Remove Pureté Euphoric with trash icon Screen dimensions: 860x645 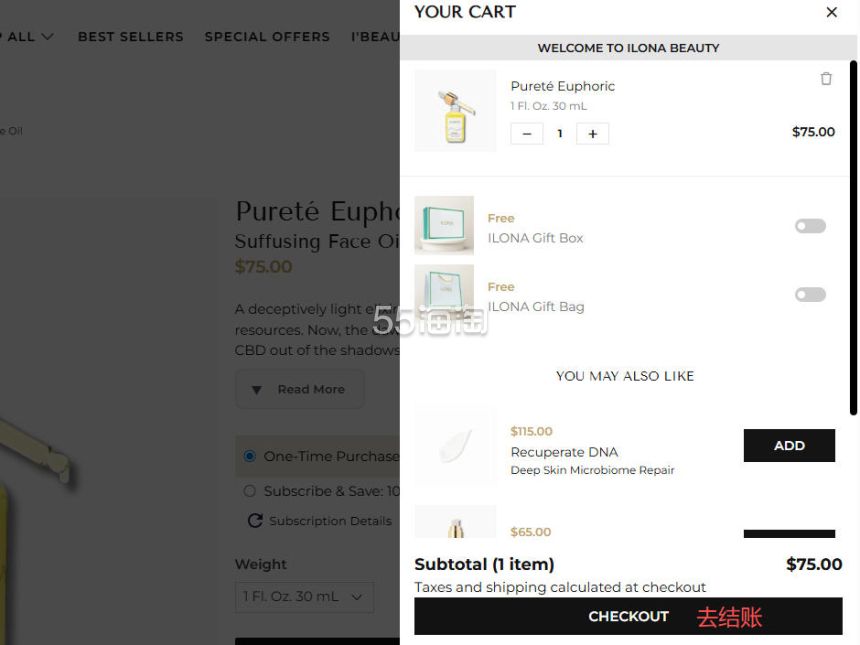tap(826, 79)
